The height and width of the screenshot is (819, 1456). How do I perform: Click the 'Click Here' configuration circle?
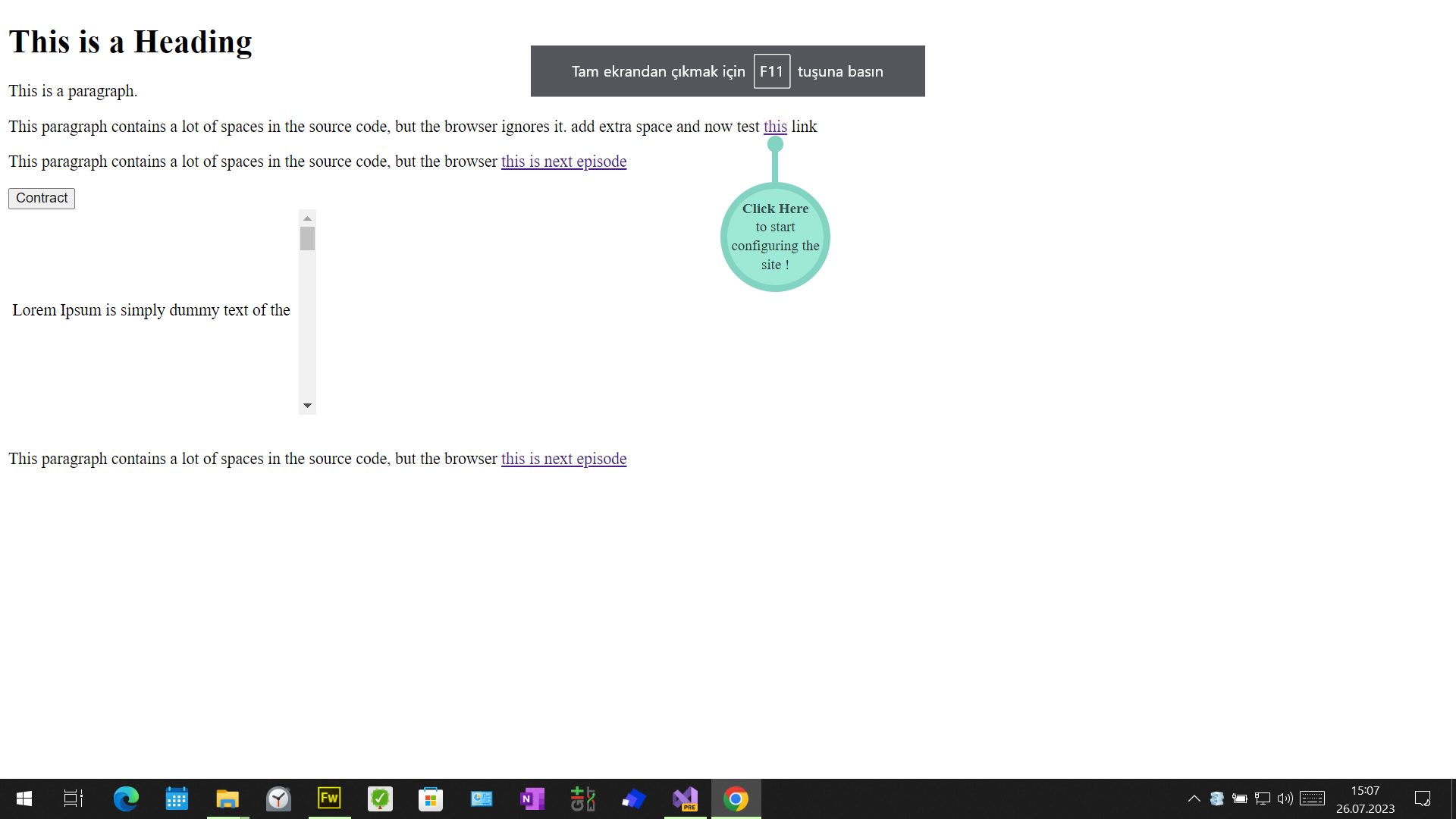[775, 237]
